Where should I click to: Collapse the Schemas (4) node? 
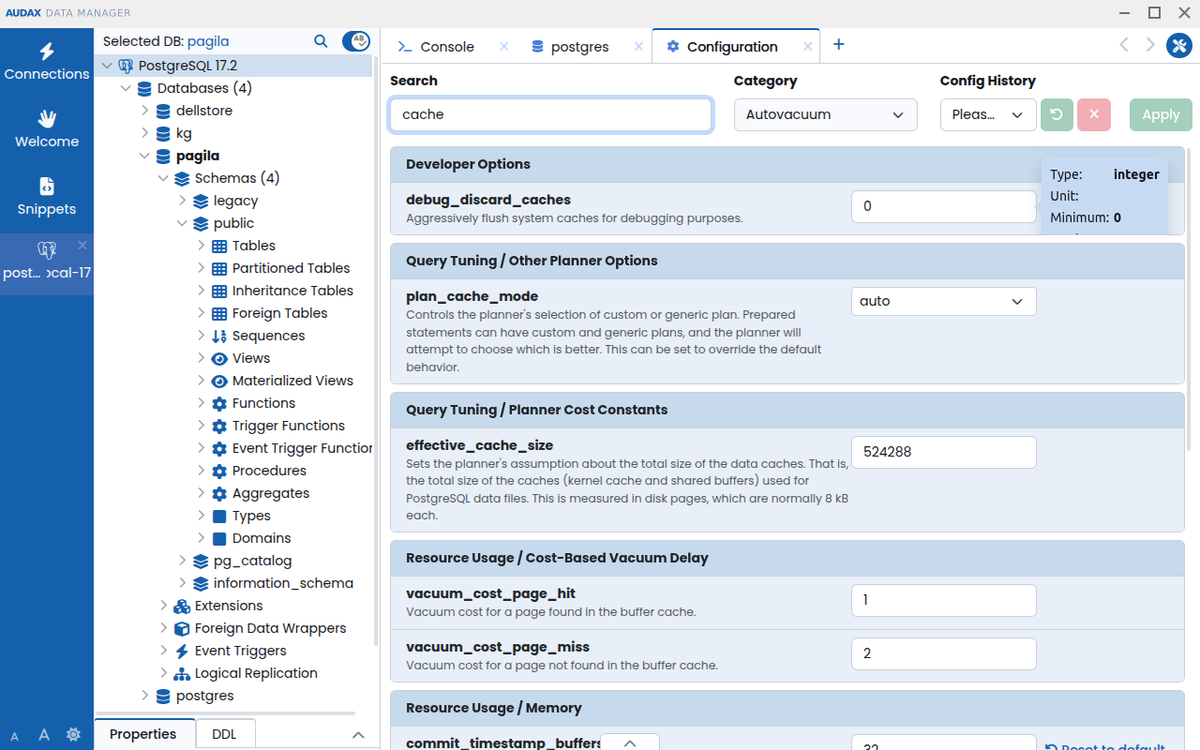(163, 178)
